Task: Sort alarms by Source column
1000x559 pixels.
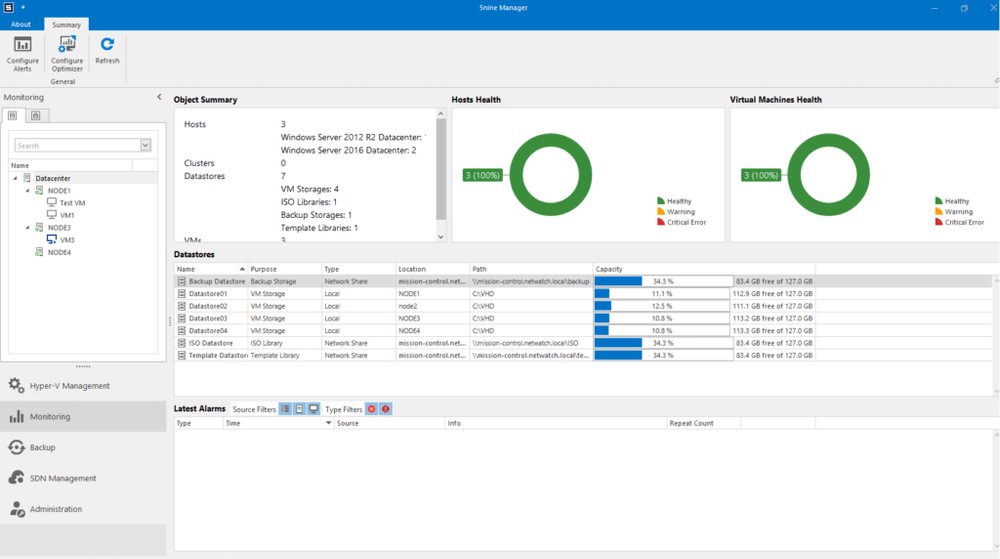Action: (x=389, y=423)
